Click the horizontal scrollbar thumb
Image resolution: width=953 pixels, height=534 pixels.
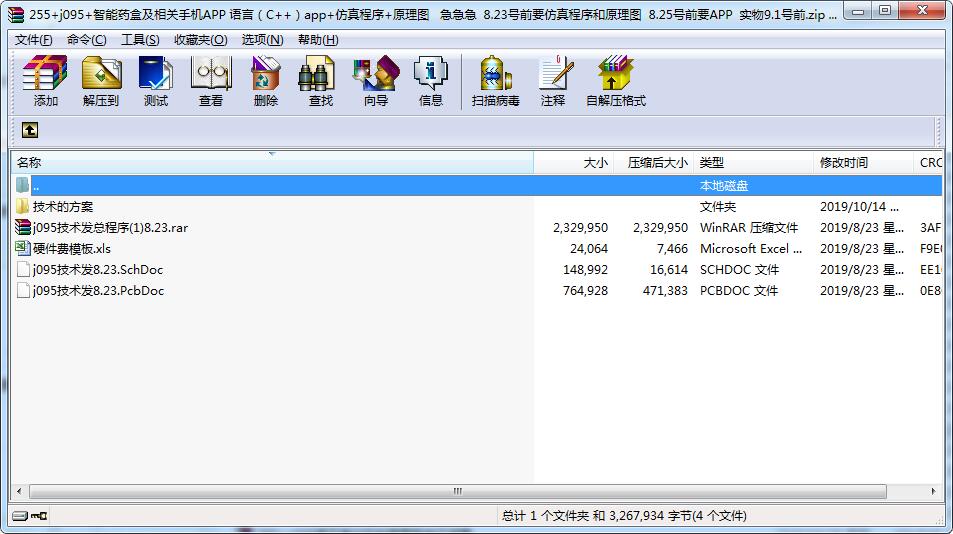pos(458,491)
